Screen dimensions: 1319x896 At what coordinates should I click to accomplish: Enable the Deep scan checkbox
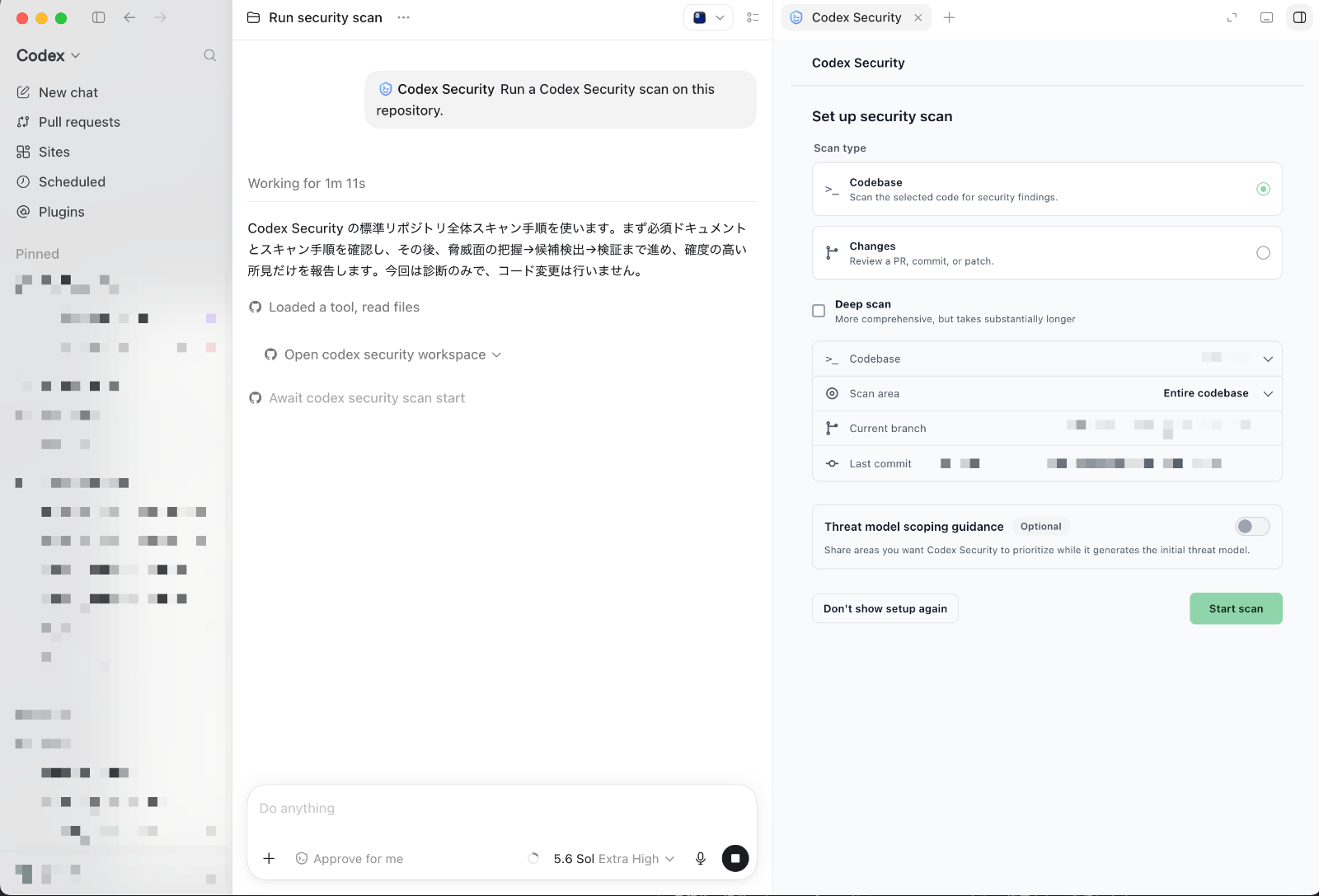tap(819, 311)
